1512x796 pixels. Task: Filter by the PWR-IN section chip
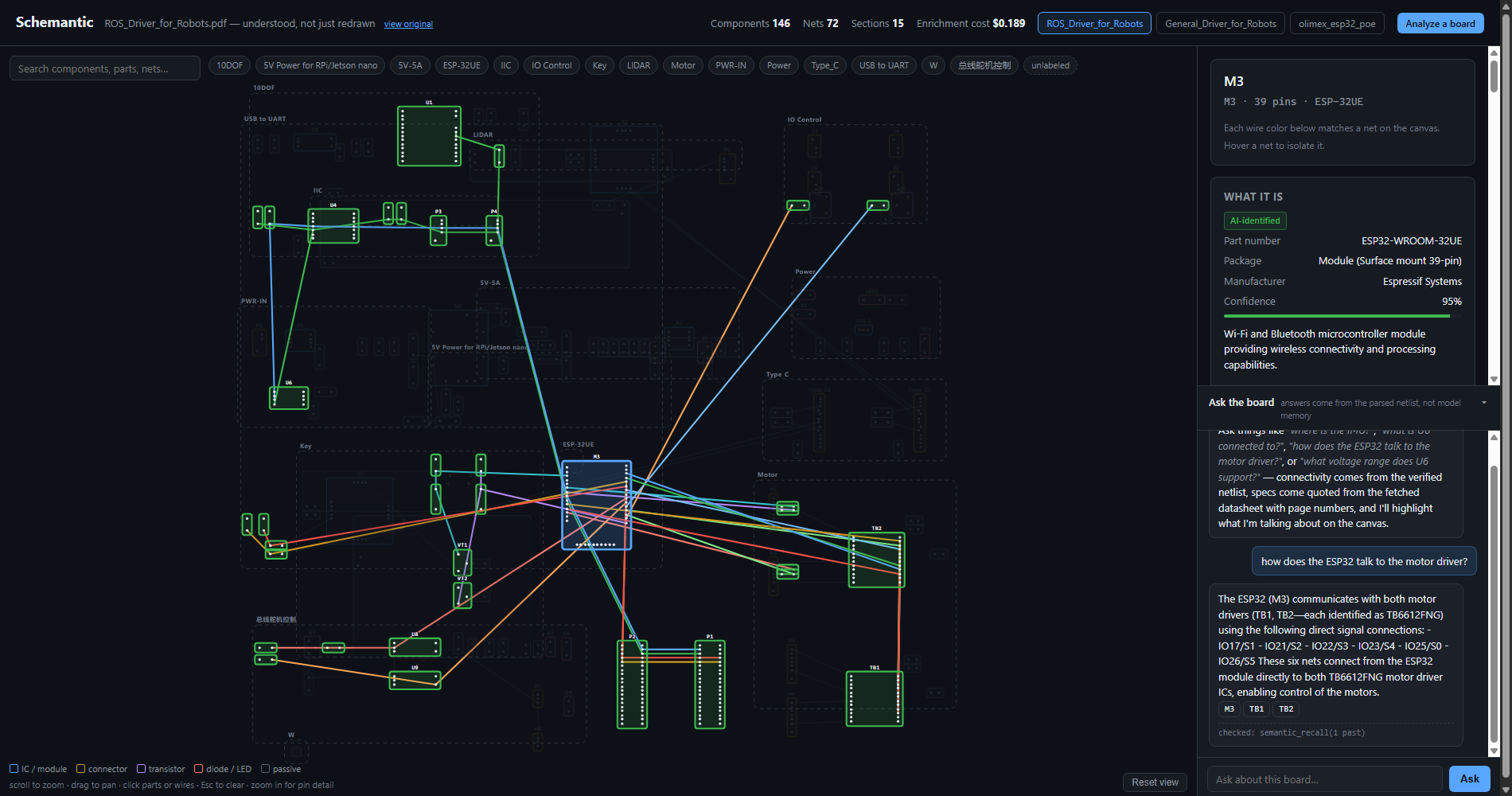point(731,65)
